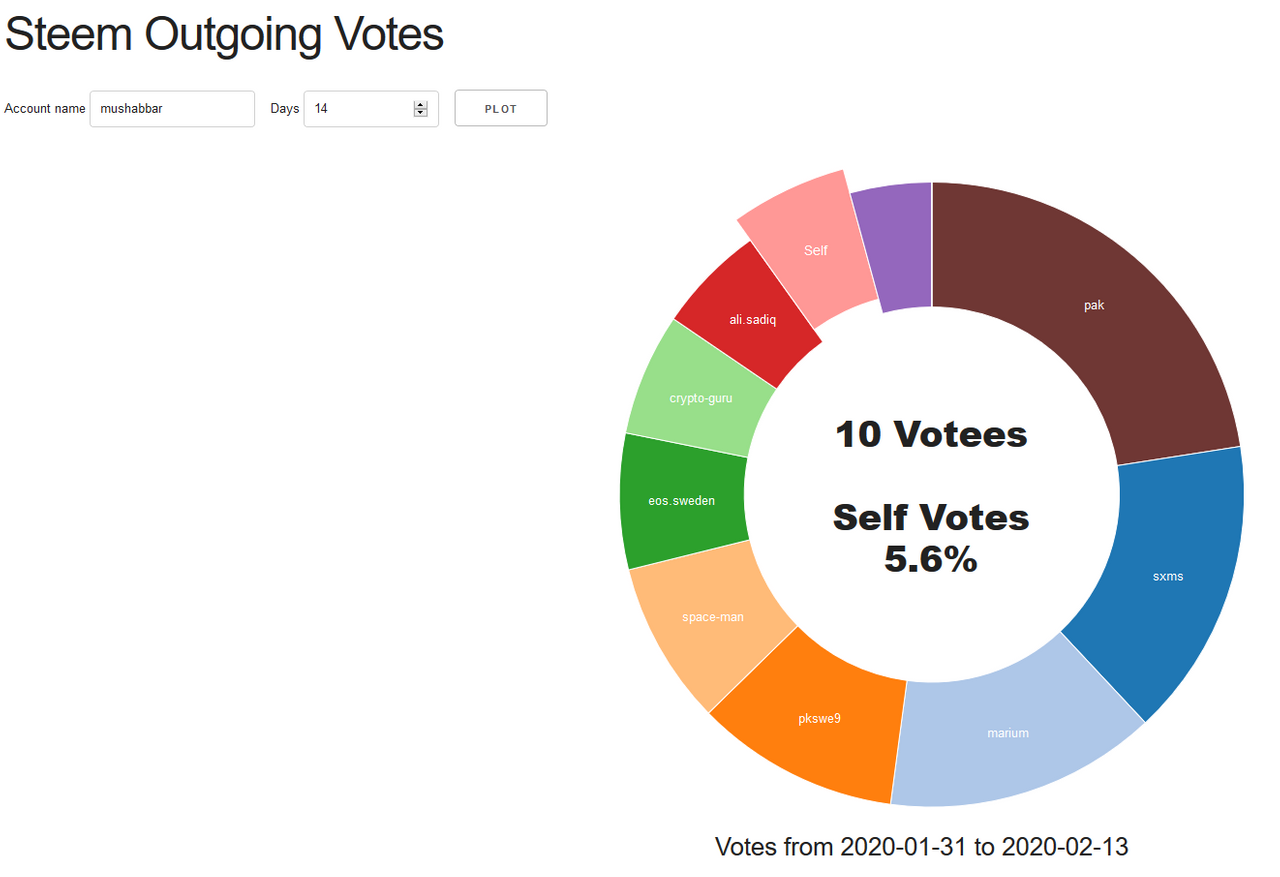Click the red ali.sadiq slice
The image size is (1280, 877).
[752, 320]
